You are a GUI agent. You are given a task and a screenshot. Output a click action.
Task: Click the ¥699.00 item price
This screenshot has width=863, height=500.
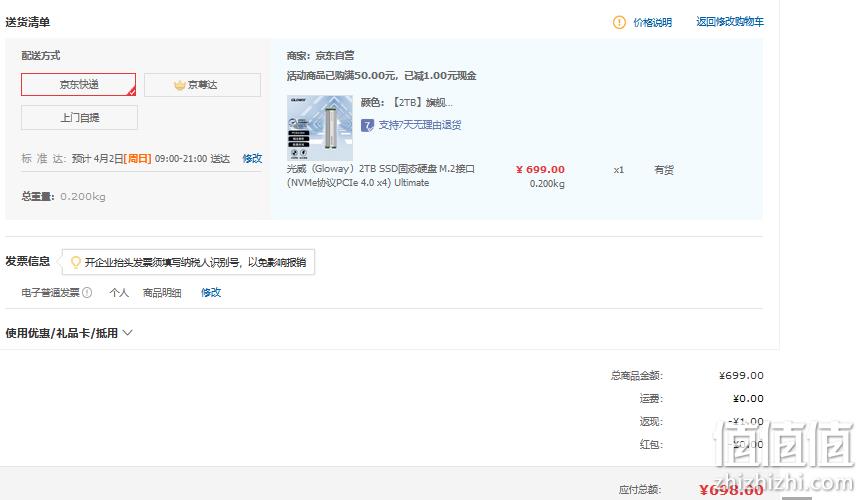[540, 169]
